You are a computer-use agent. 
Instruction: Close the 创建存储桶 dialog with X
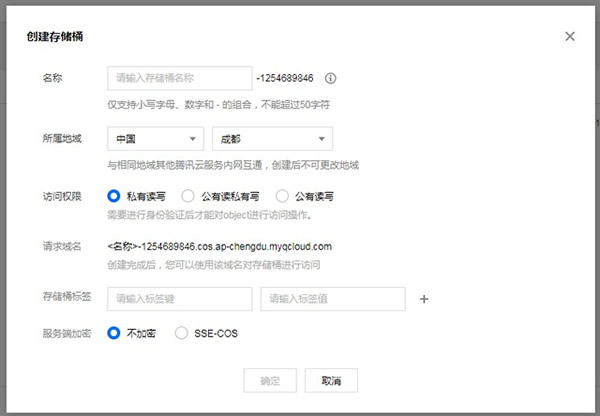pos(570,36)
